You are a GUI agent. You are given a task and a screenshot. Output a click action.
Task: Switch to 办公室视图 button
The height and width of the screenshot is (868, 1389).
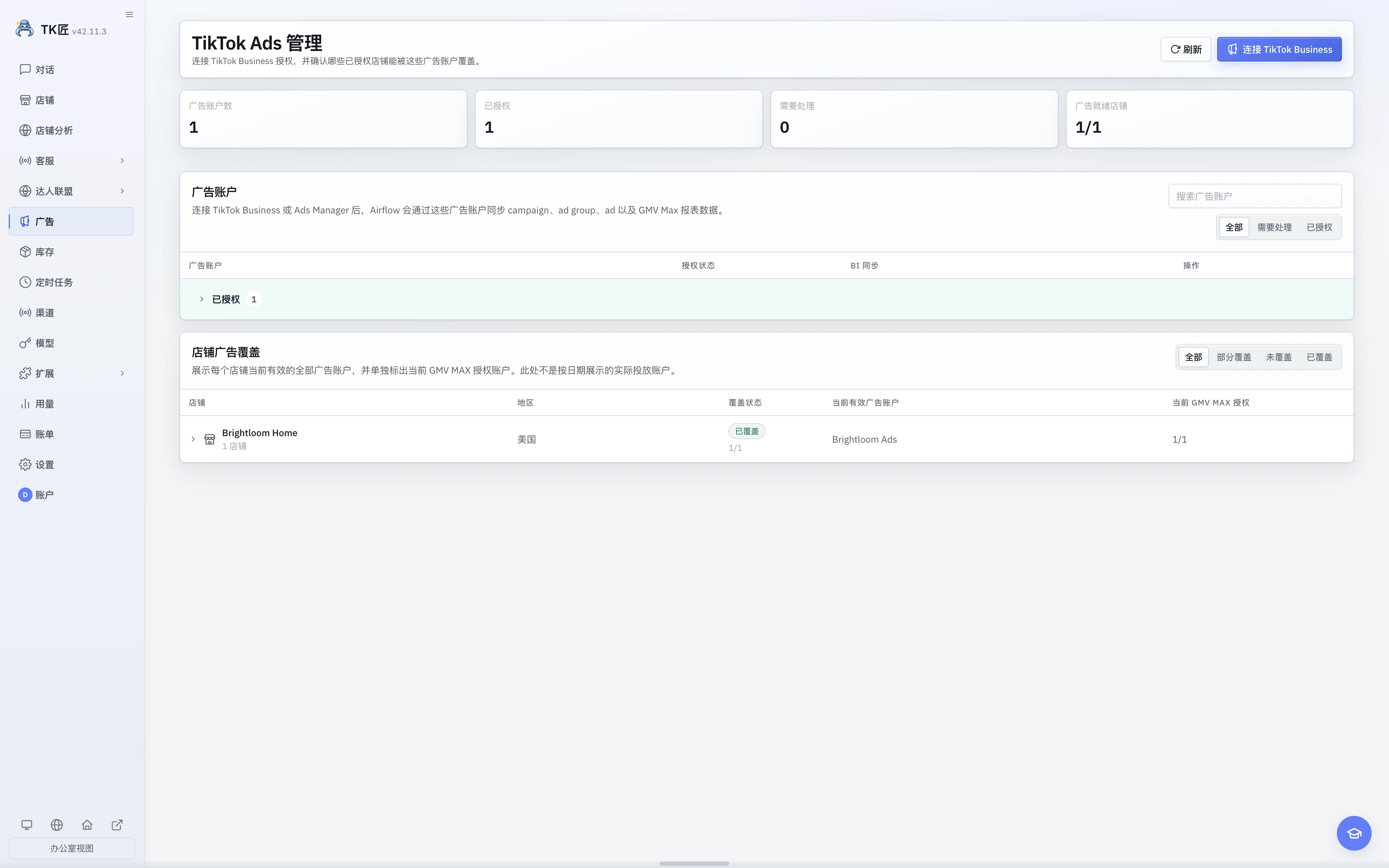(72, 848)
